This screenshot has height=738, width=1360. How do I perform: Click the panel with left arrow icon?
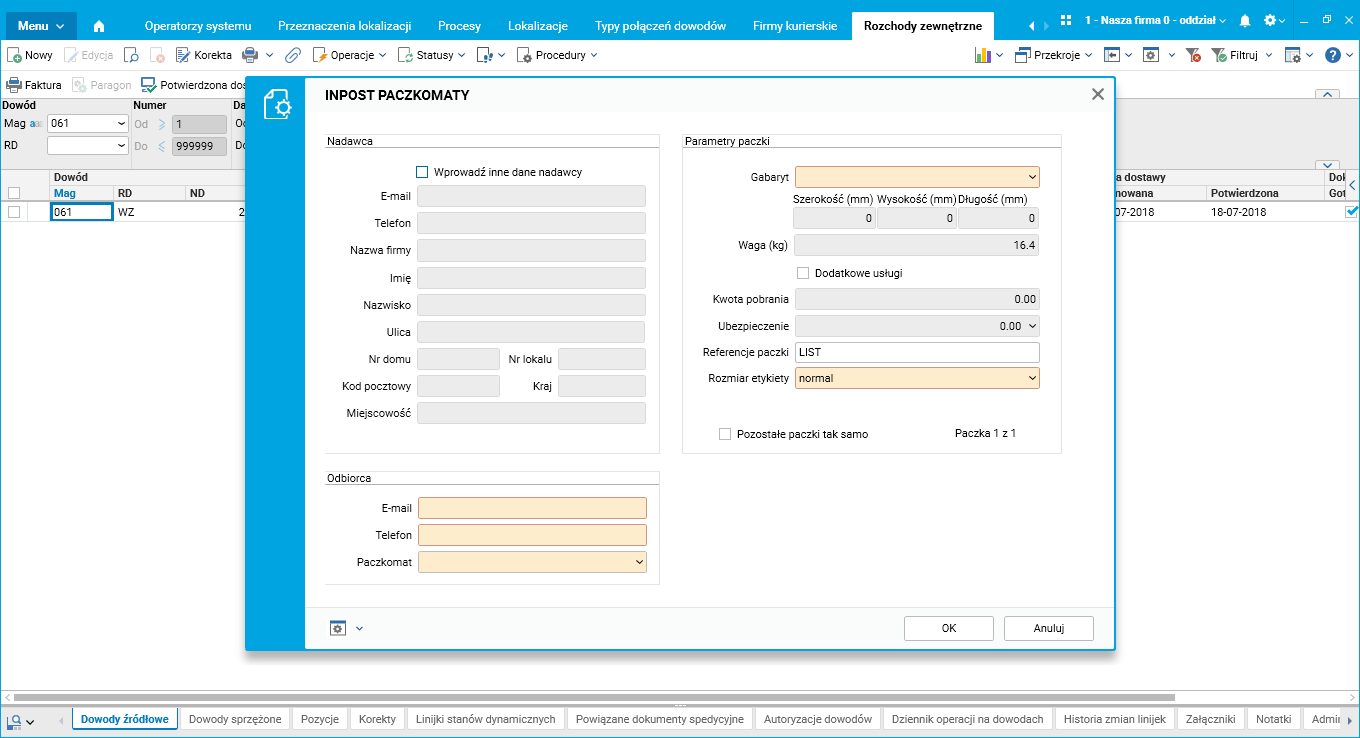[x=1111, y=56]
